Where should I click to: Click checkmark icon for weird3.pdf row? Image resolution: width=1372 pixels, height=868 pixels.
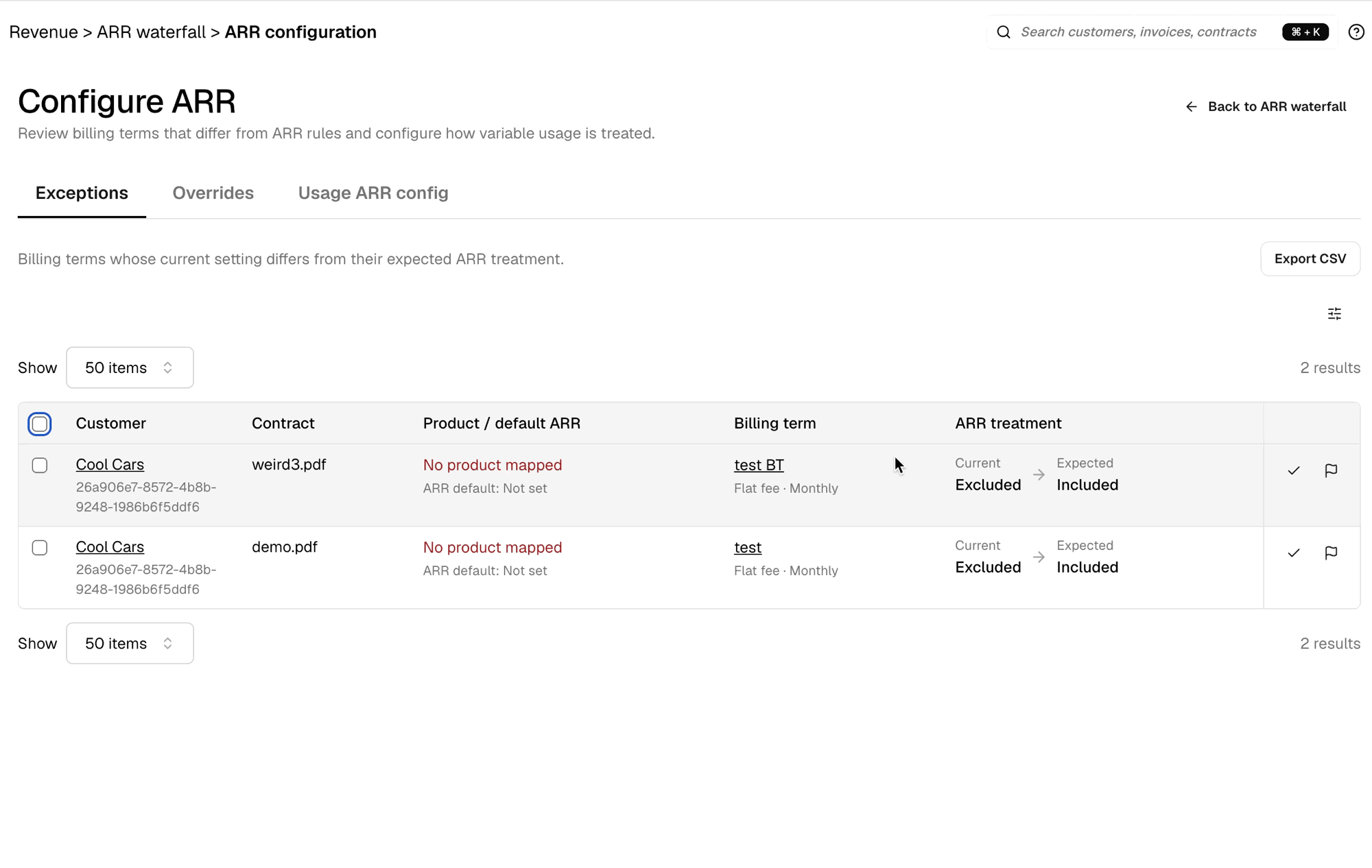coord(1294,470)
